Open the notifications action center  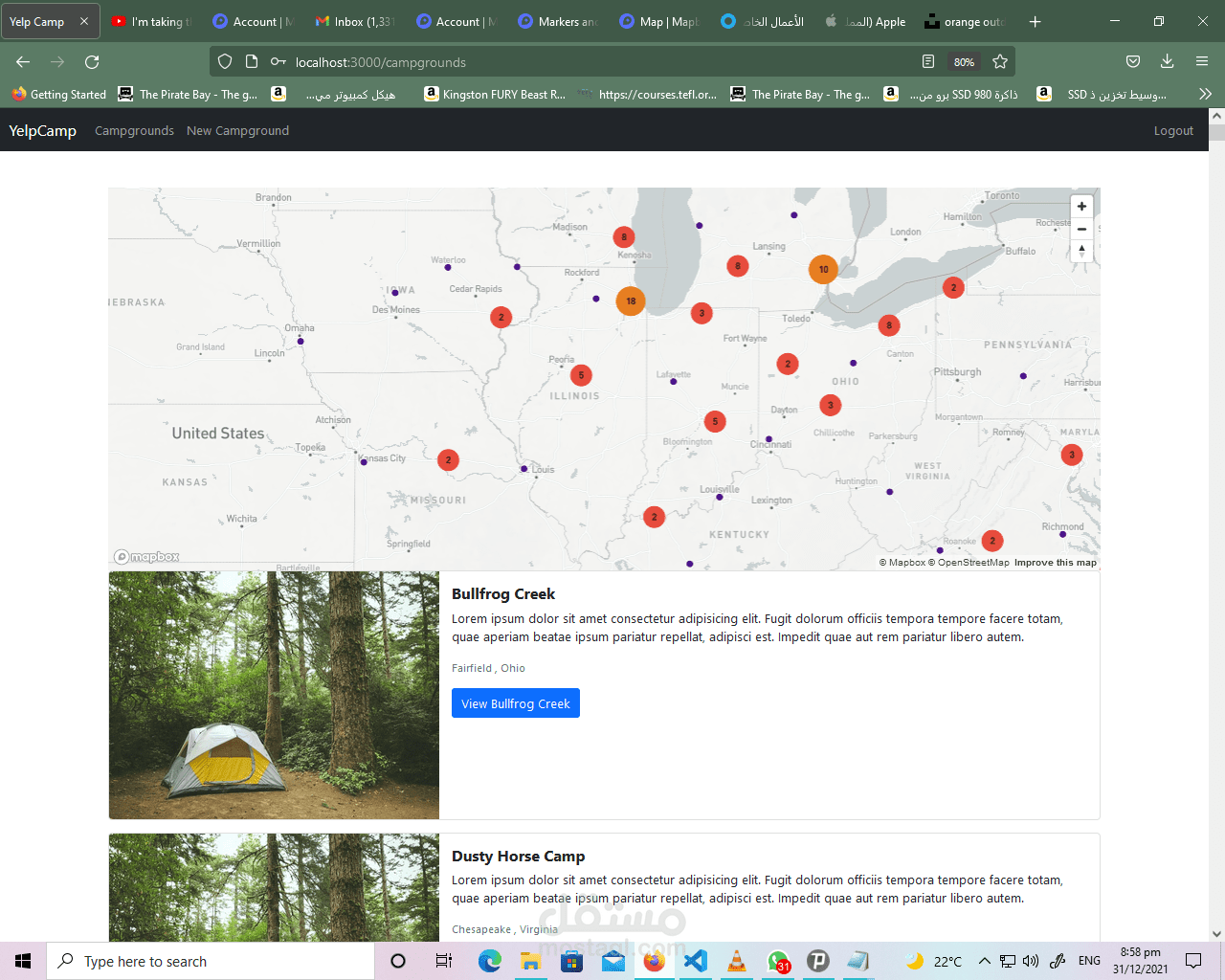(1193, 961)
